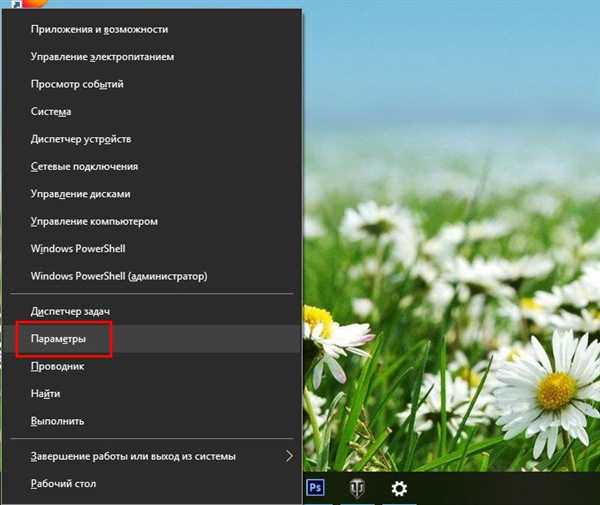This screenshot has height=505, width=600.
Task: Expand shutdown submenu chevron arrow
Action: click(x=290, y=456)
